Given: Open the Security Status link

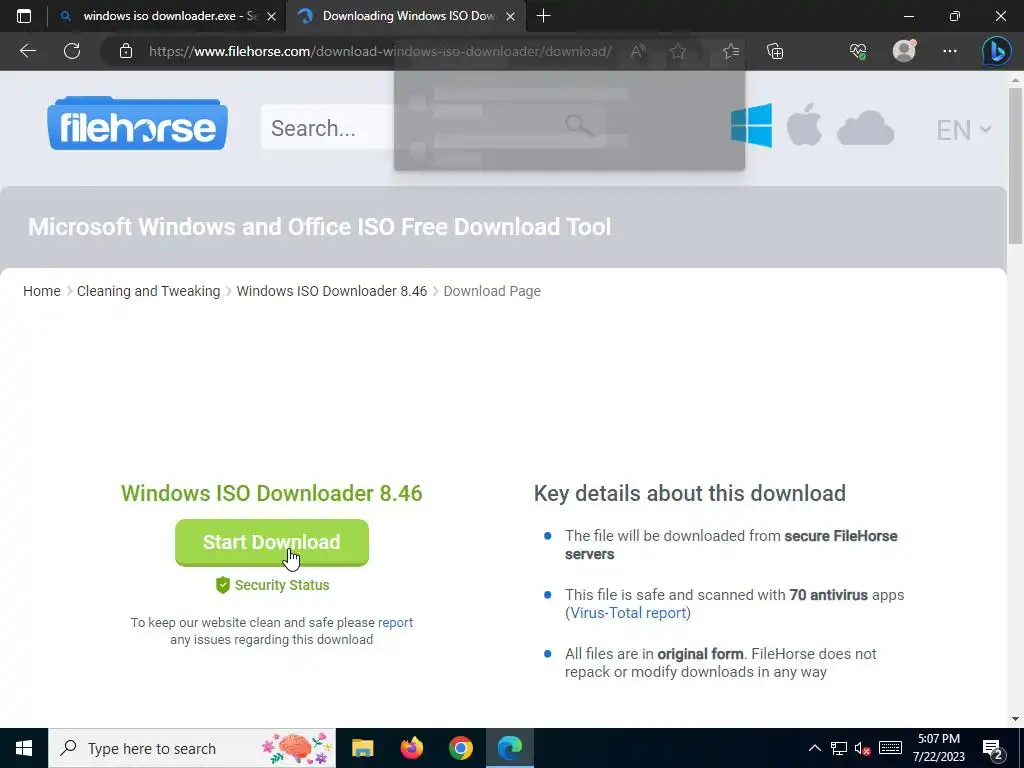Looking at the screenshot, I should click(x=272, y=585).
